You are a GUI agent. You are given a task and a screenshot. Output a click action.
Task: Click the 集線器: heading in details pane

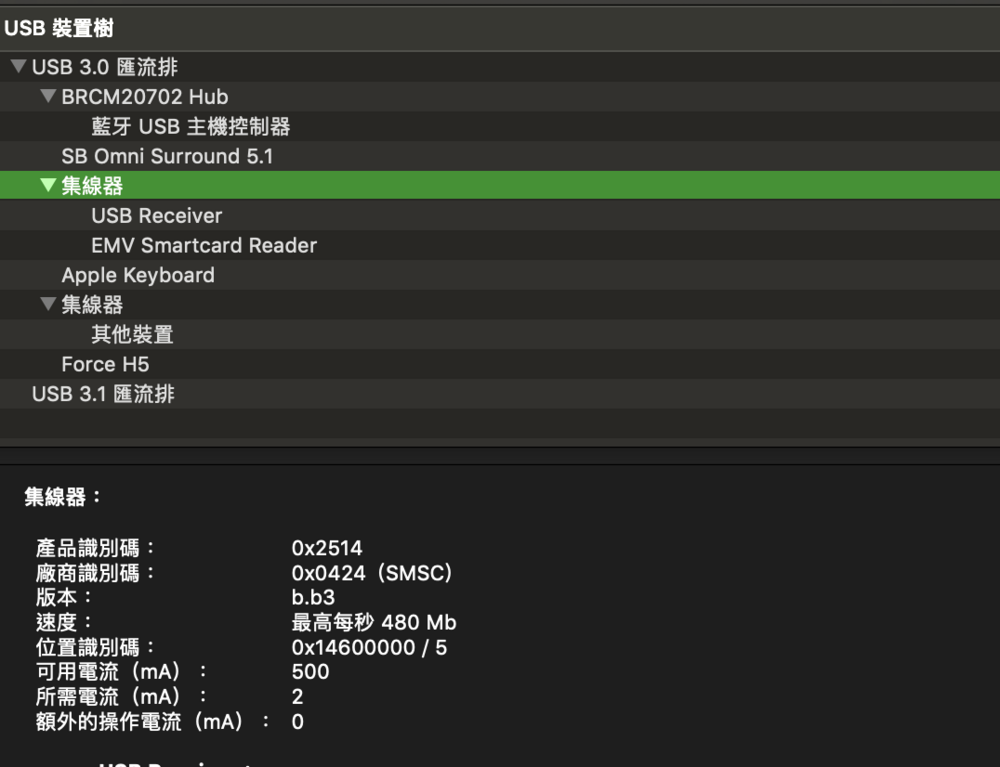[63, 497]
